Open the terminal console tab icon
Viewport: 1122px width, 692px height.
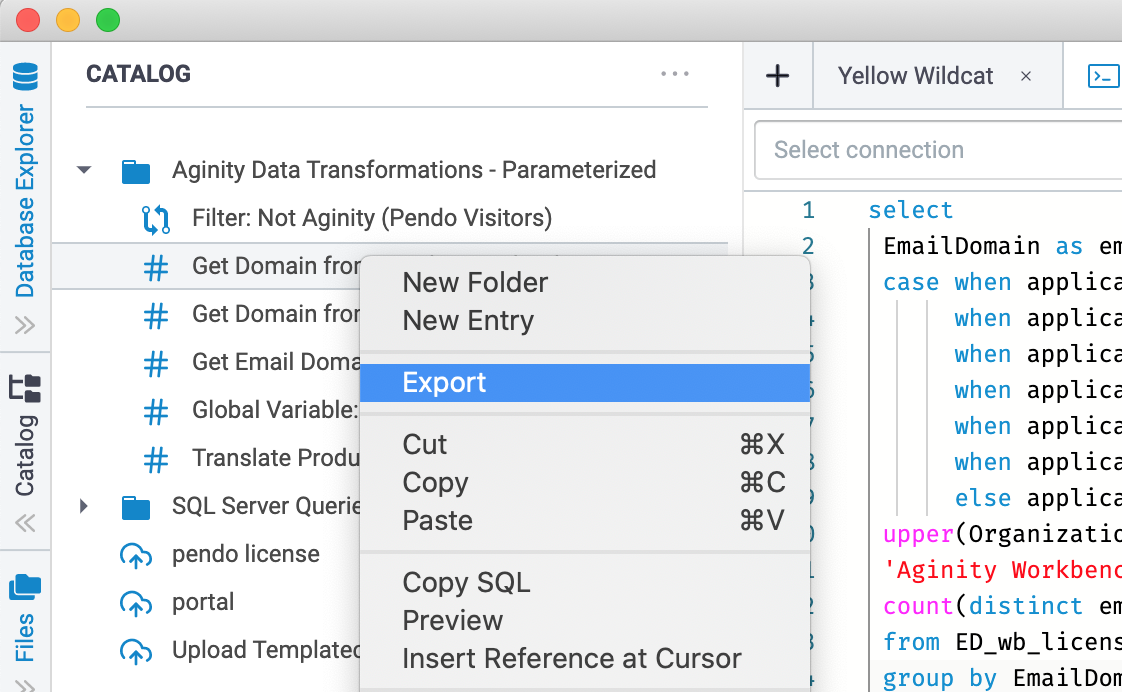tap(1103, 76)
